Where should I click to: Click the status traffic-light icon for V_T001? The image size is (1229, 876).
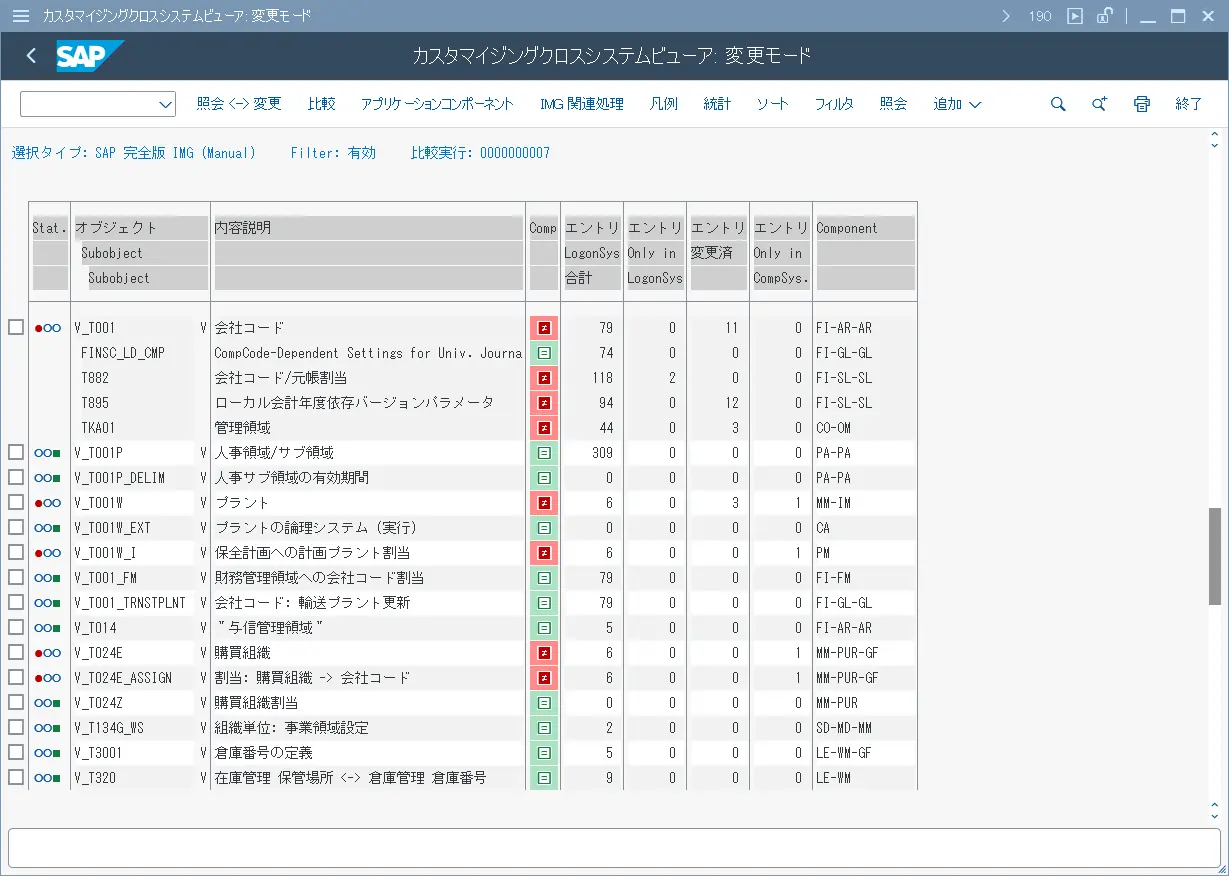tap(48, 328)
